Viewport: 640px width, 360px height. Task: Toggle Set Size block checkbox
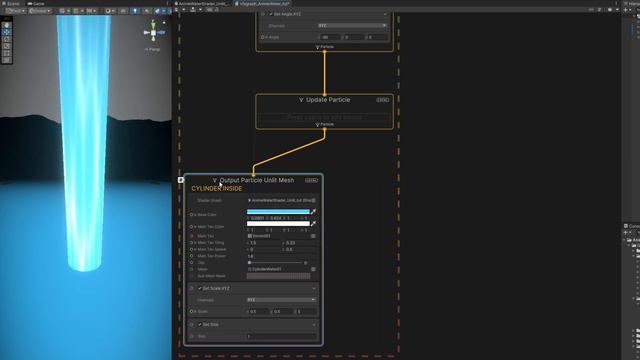[x=200, y=324]
